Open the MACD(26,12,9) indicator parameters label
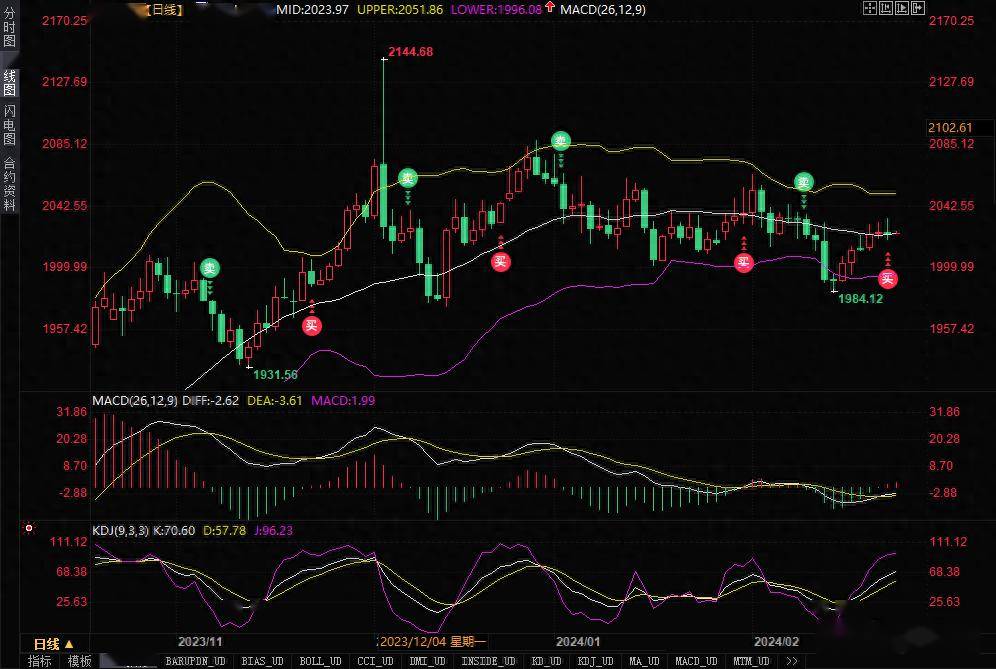The height and width of the screenshot is (669, 996). coord(134,401)
